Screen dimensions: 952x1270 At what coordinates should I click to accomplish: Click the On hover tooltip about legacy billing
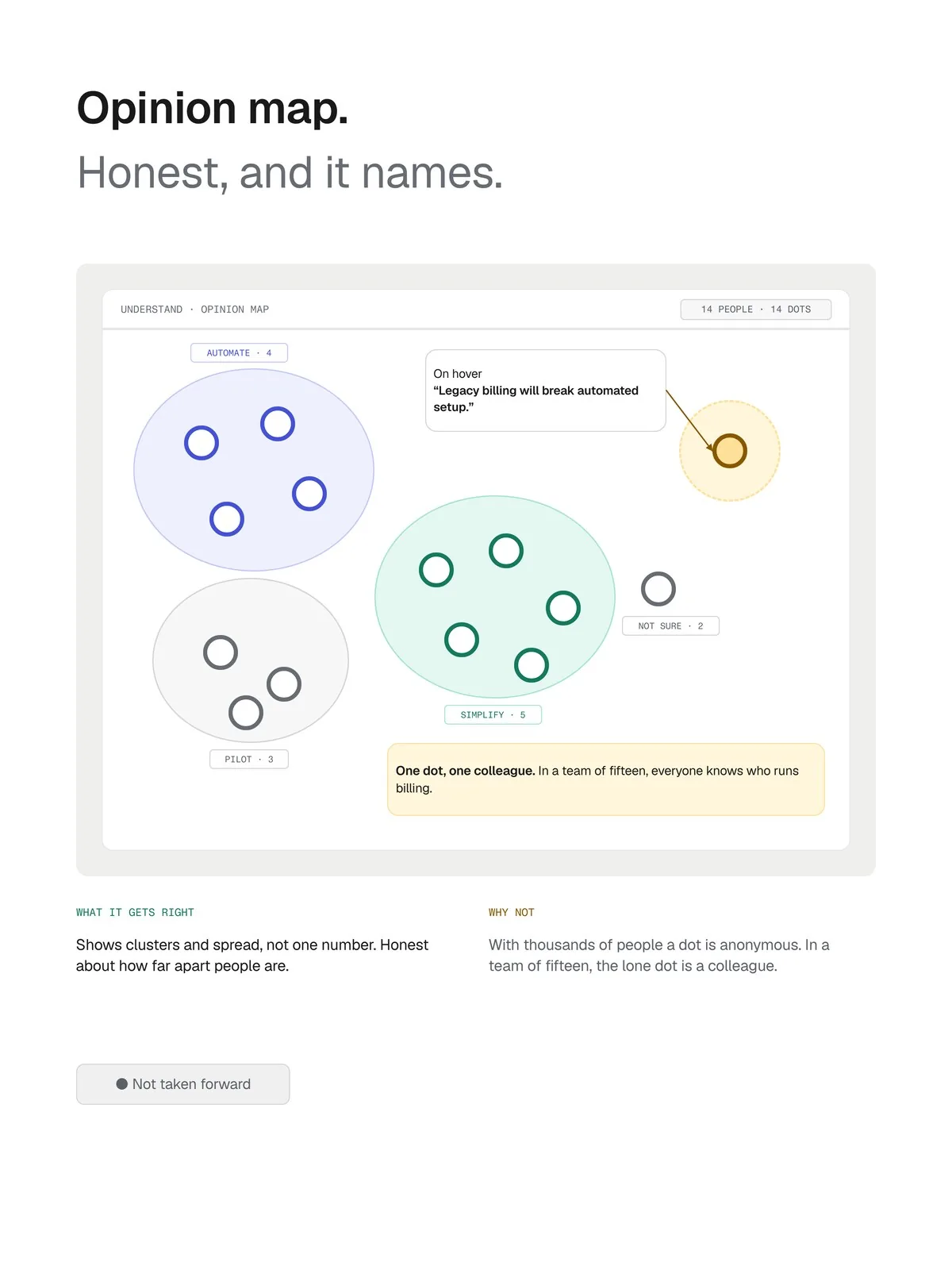545,391
